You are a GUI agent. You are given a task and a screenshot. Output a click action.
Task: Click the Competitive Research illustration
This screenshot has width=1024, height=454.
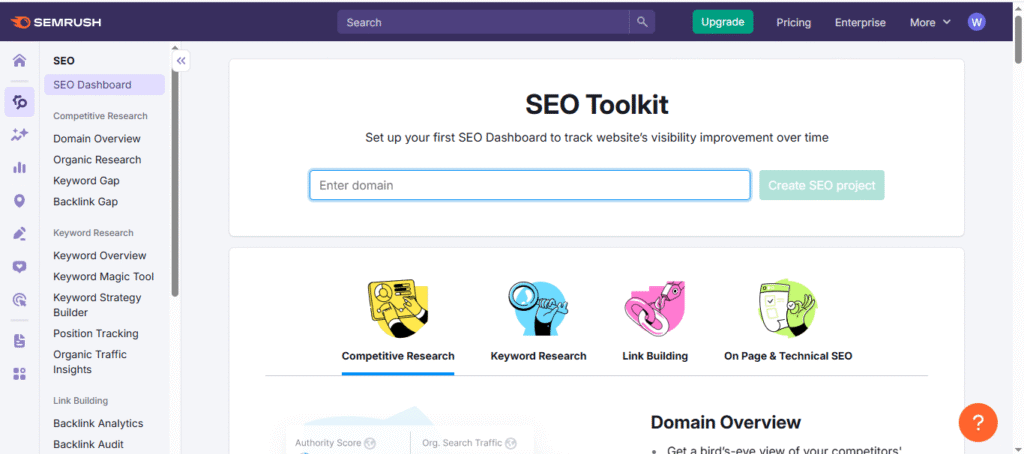pos(398,309)
